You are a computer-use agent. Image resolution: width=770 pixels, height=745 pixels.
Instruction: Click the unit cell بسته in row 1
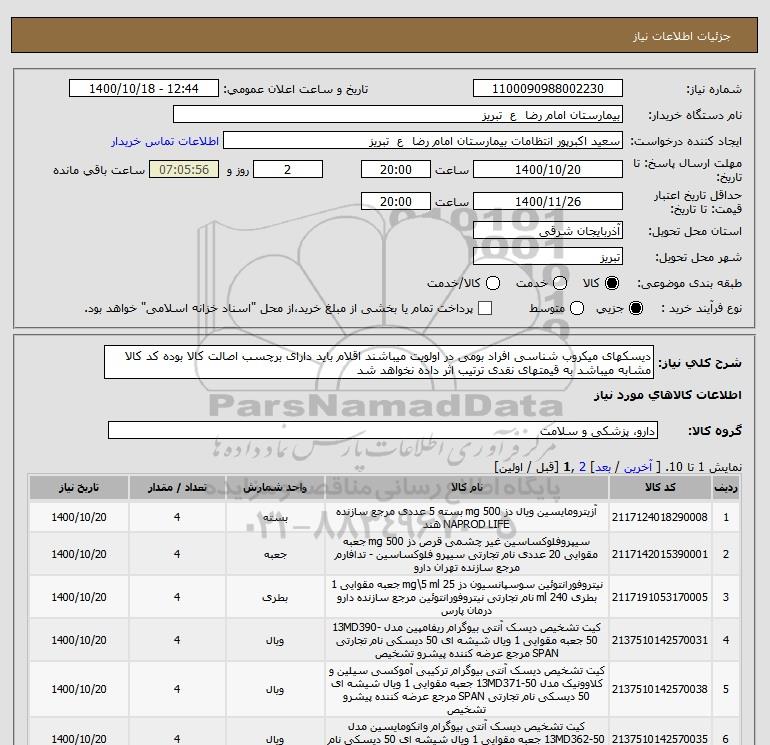point(275,518)
